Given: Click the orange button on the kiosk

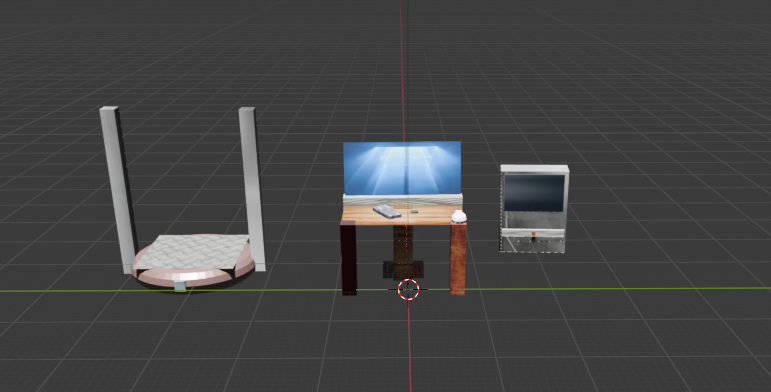Looking at the screenshot, I should [x=534, y=234].
